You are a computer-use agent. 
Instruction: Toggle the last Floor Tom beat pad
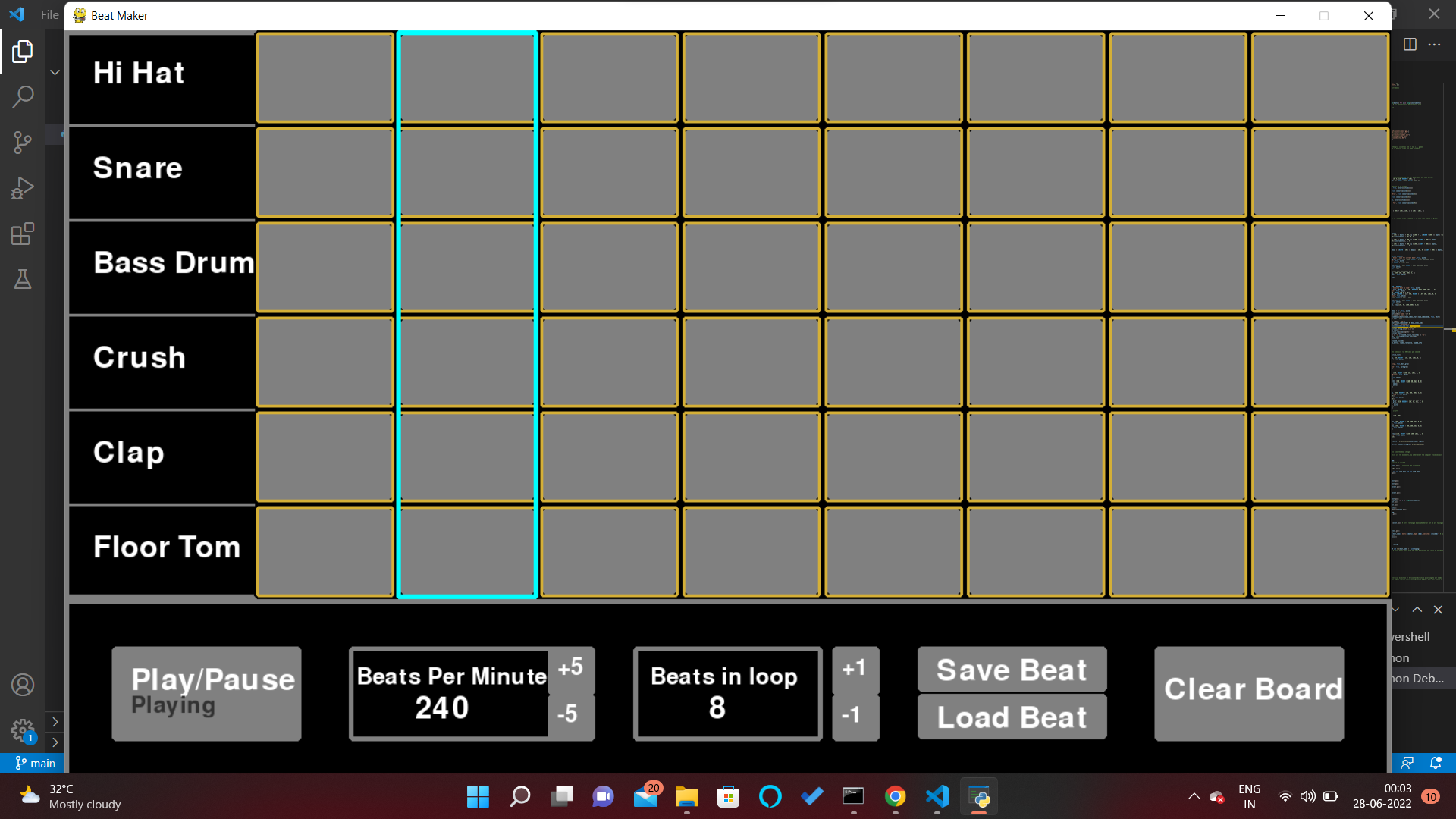pyautogui.click(x=1319, y=551)
